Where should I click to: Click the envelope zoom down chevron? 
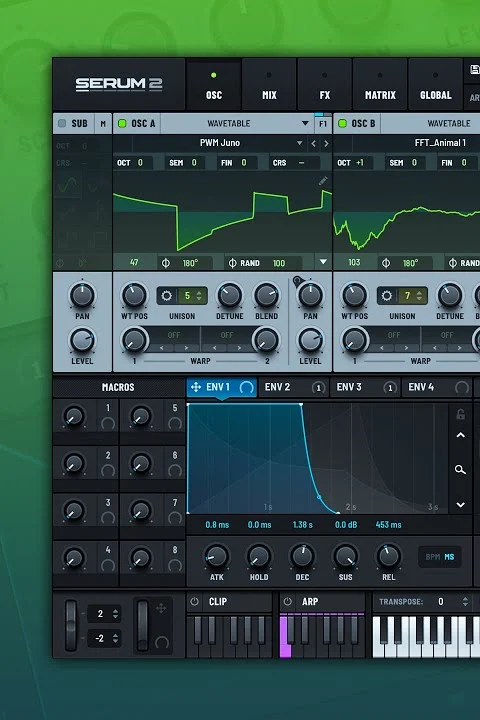coord(460,505)
